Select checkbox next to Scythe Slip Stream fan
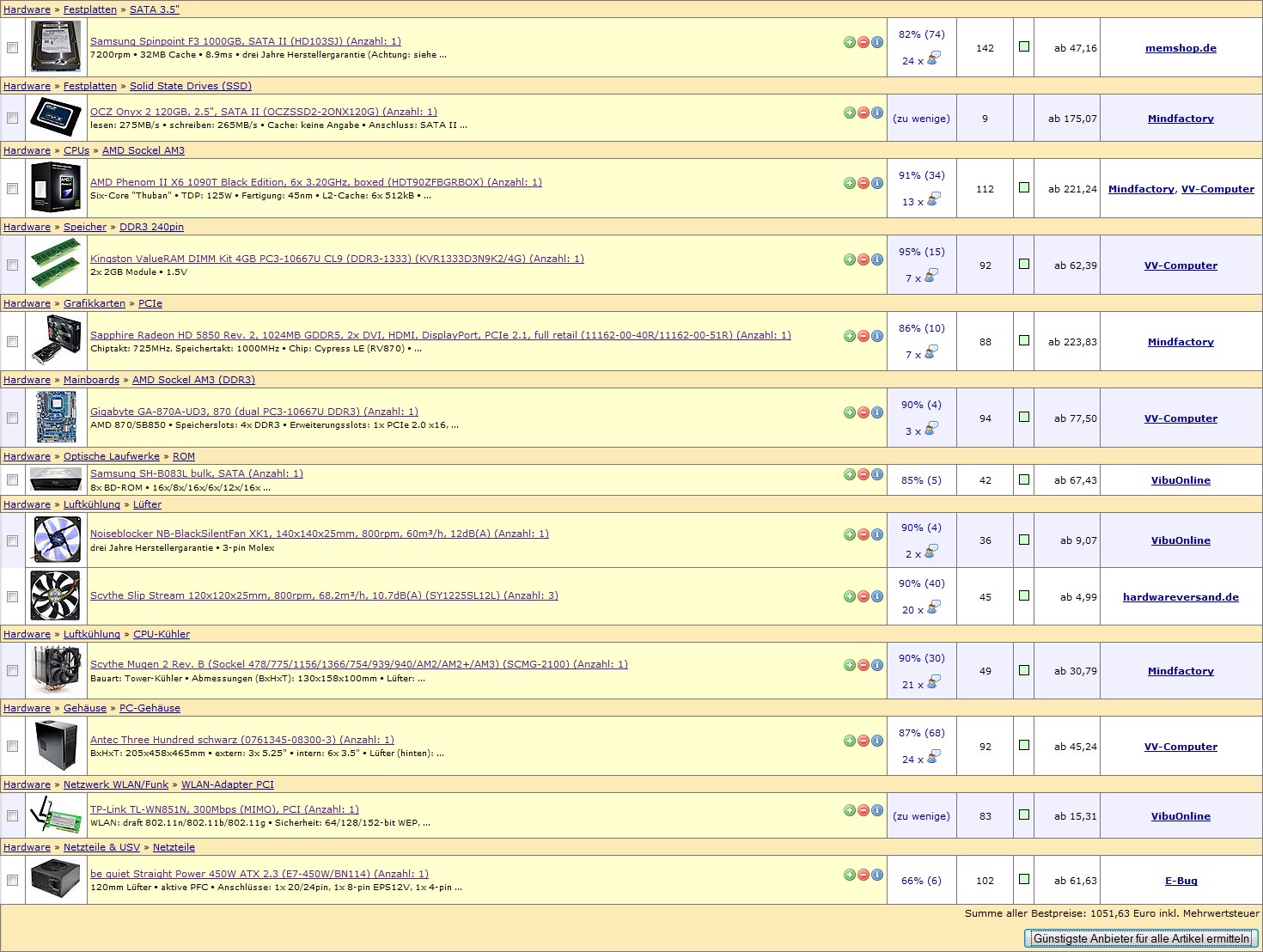The height and width of the screenshot is (952, 1263). tap(12, 596)
